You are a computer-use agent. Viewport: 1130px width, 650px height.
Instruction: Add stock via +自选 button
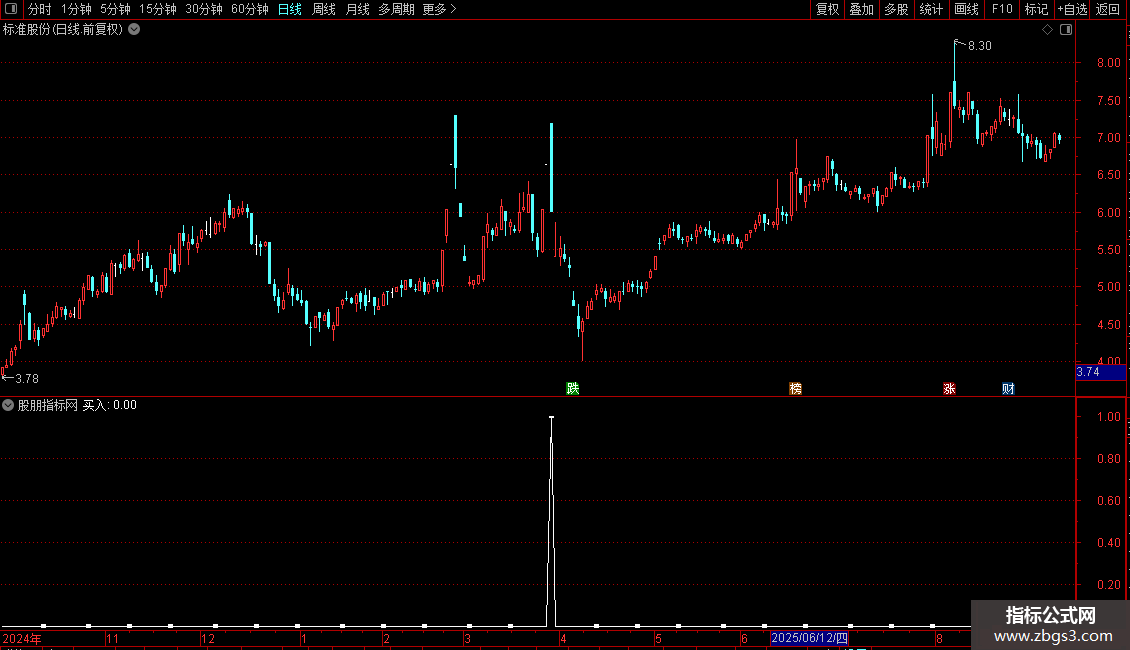1072,9
